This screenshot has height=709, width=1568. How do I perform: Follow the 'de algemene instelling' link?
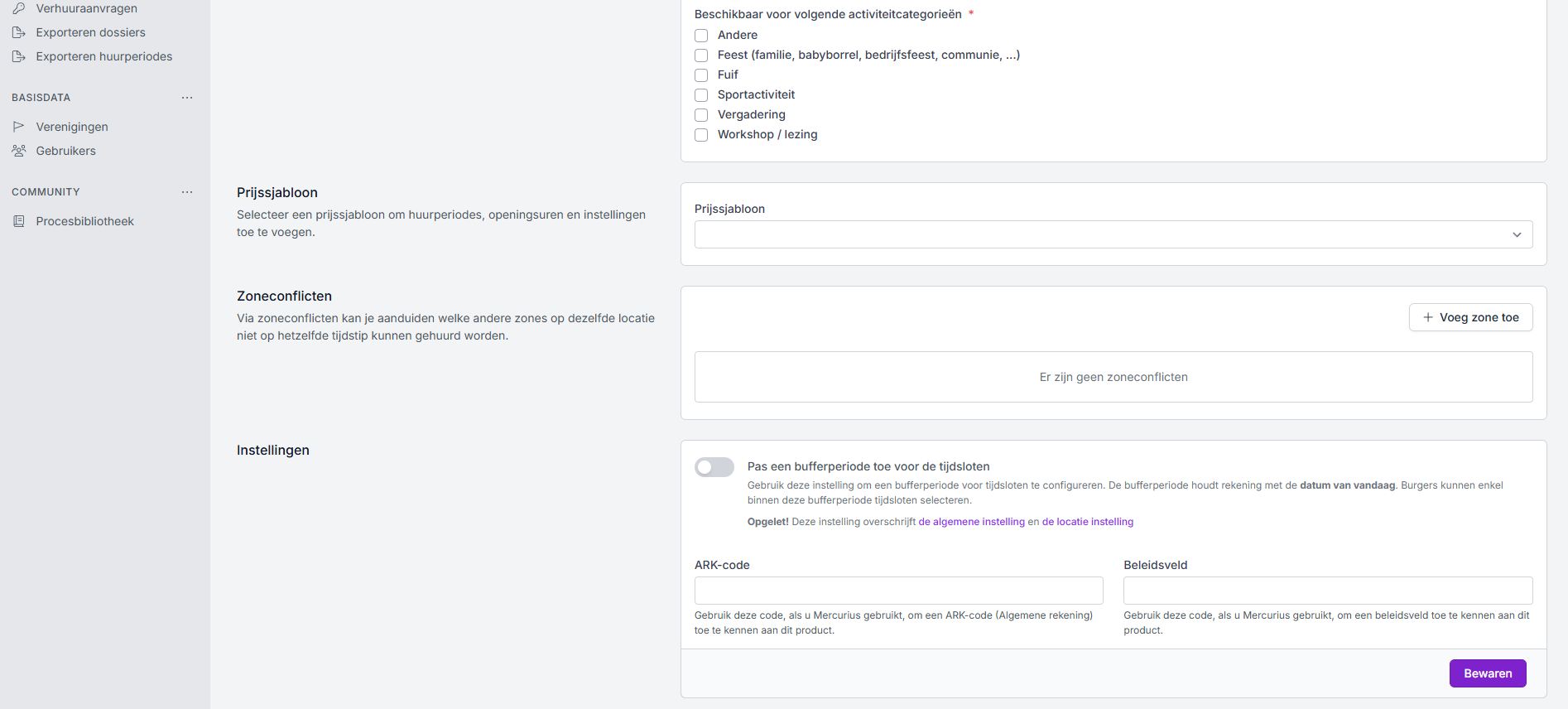click(971, 522)
